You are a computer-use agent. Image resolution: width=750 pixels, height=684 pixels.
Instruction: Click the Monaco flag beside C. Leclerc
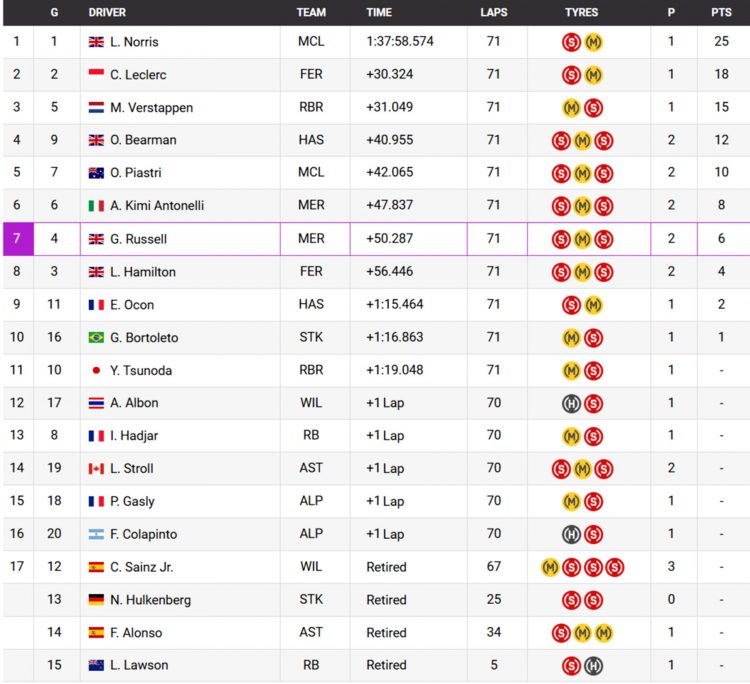[x=96, y=74]
